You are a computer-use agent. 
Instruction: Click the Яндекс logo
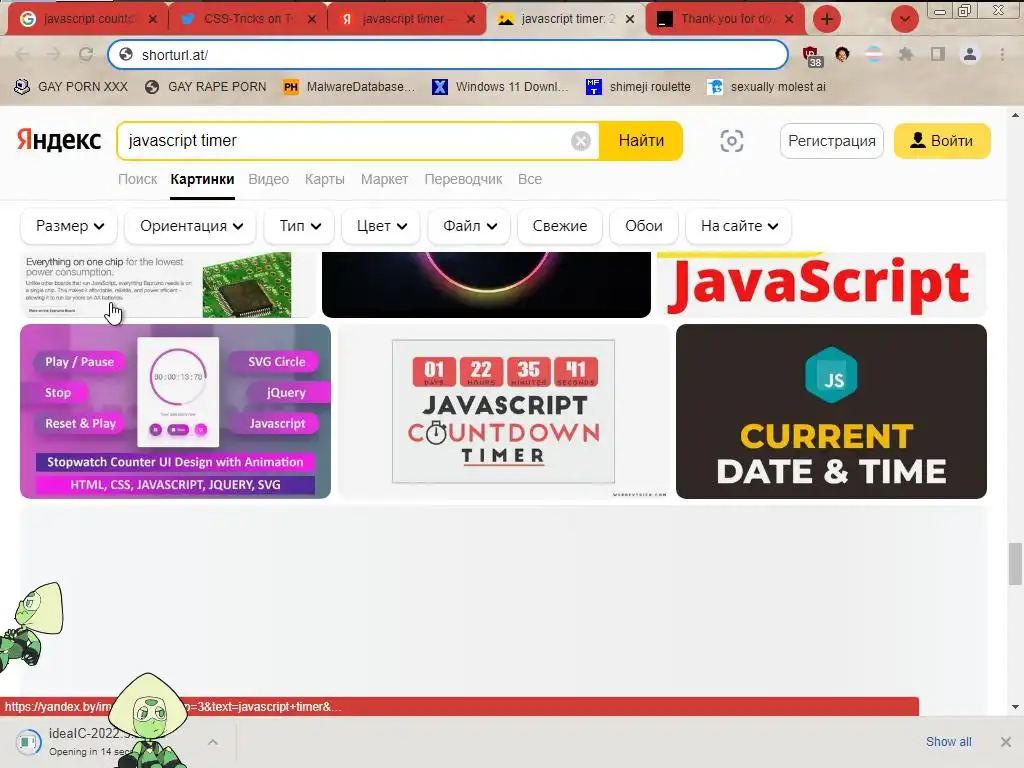click(59, 140)
